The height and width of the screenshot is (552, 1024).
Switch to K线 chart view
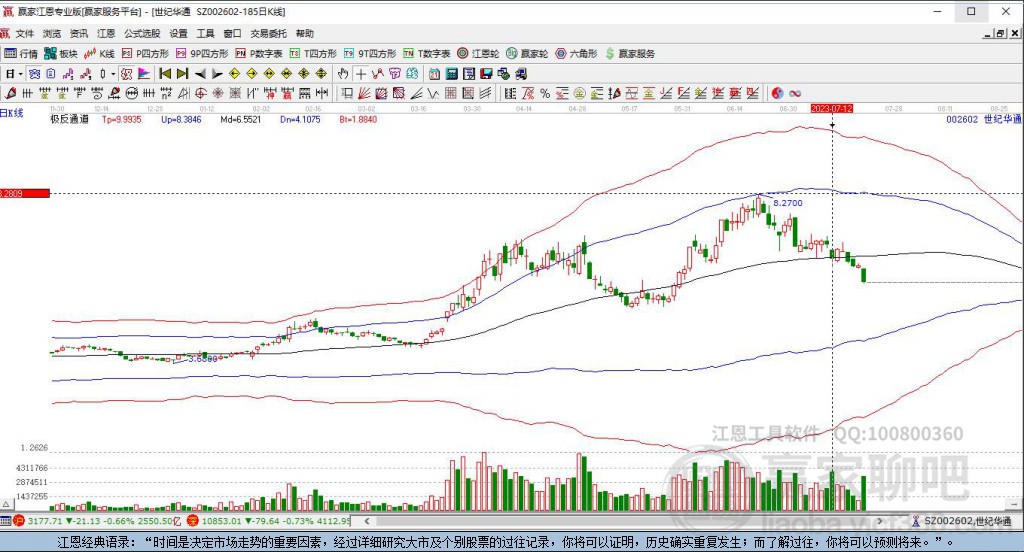coord(99,54)
